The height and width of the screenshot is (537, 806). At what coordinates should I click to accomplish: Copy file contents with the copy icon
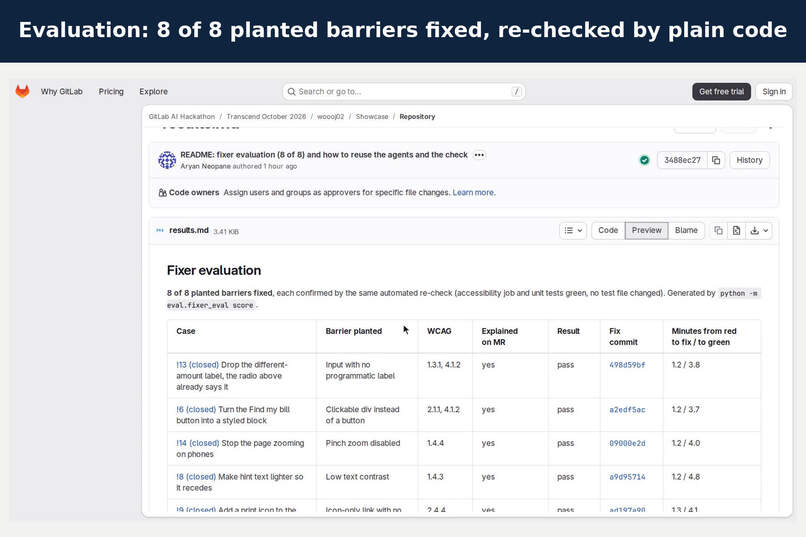(x=718, y=231)
